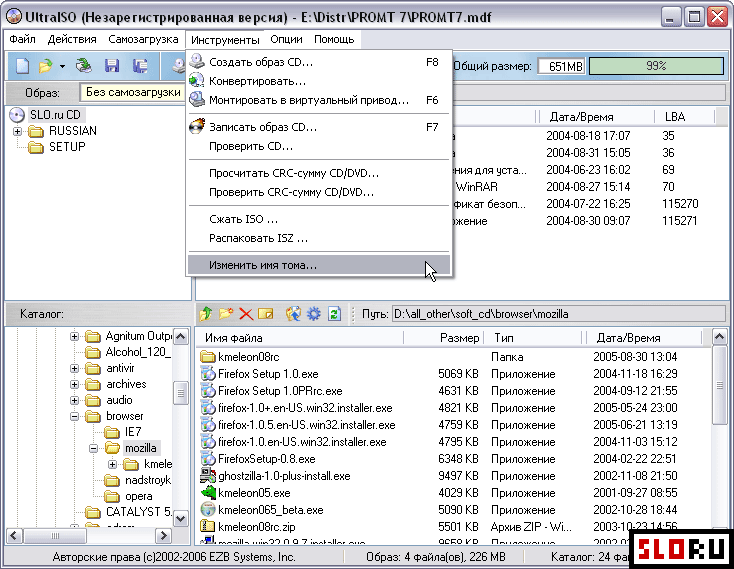Open the Опции menu
The height and width of the screenshot is (569, 734).
tap(286, 39)
